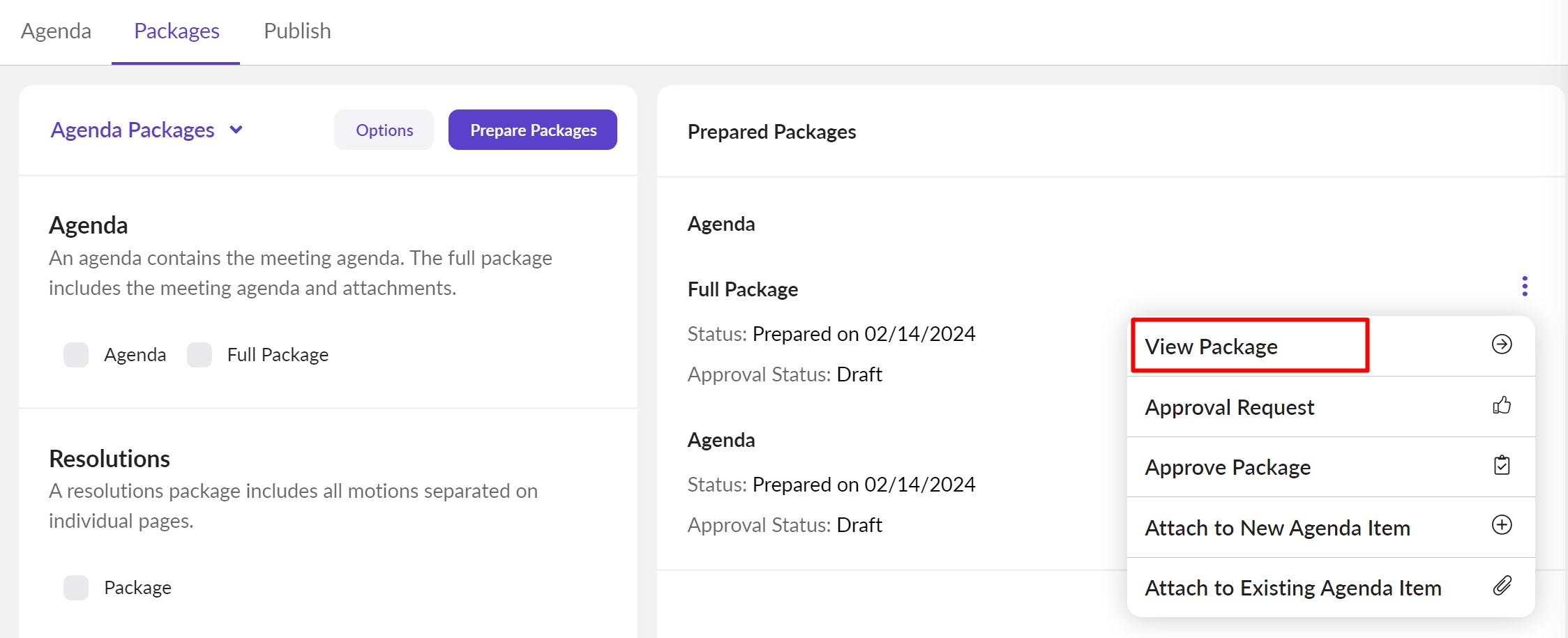Check the Resolutions Package checkbox

coord(76,588)
